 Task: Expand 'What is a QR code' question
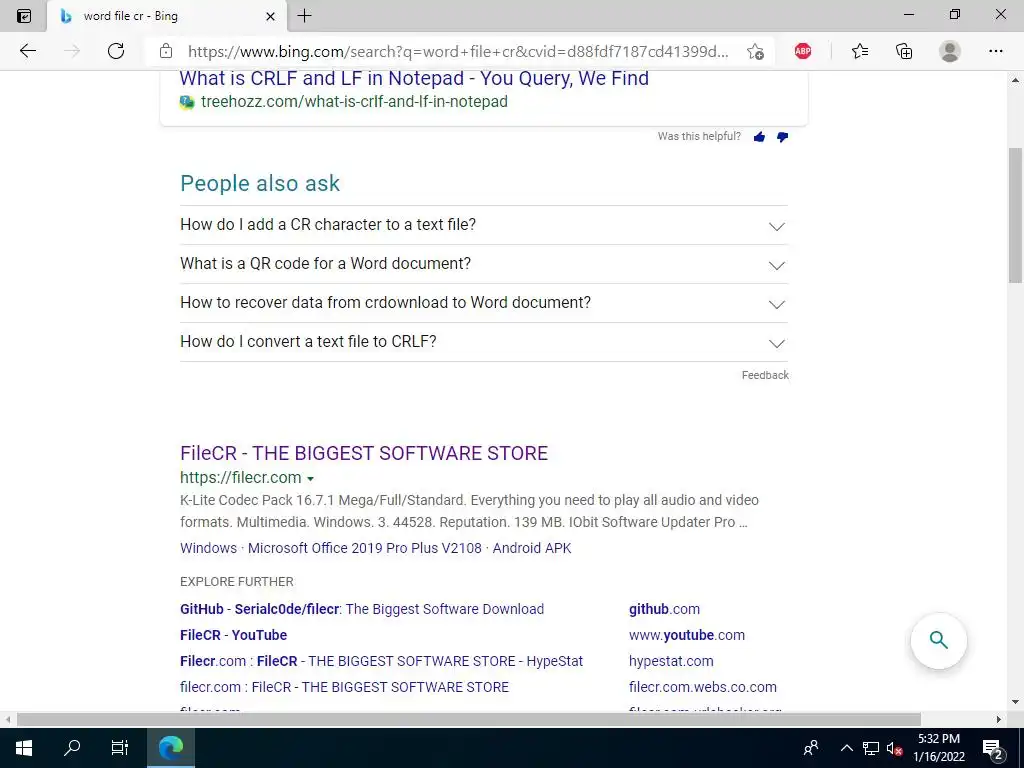click(x=484, y=264)
